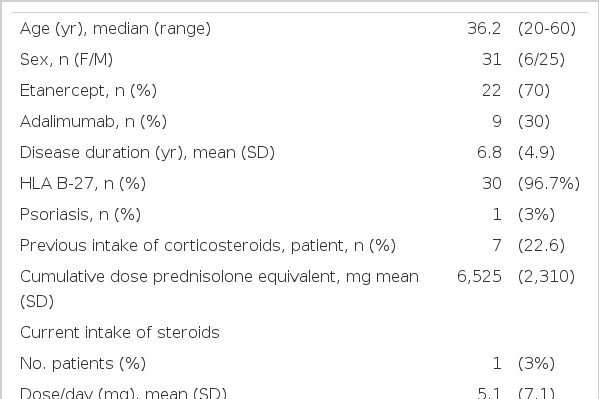Click the 'Current intake of steroids' heading
Image resolution: width=599 pixels, height=399 pixels.
pyautogui.click(x=120, y=332)
